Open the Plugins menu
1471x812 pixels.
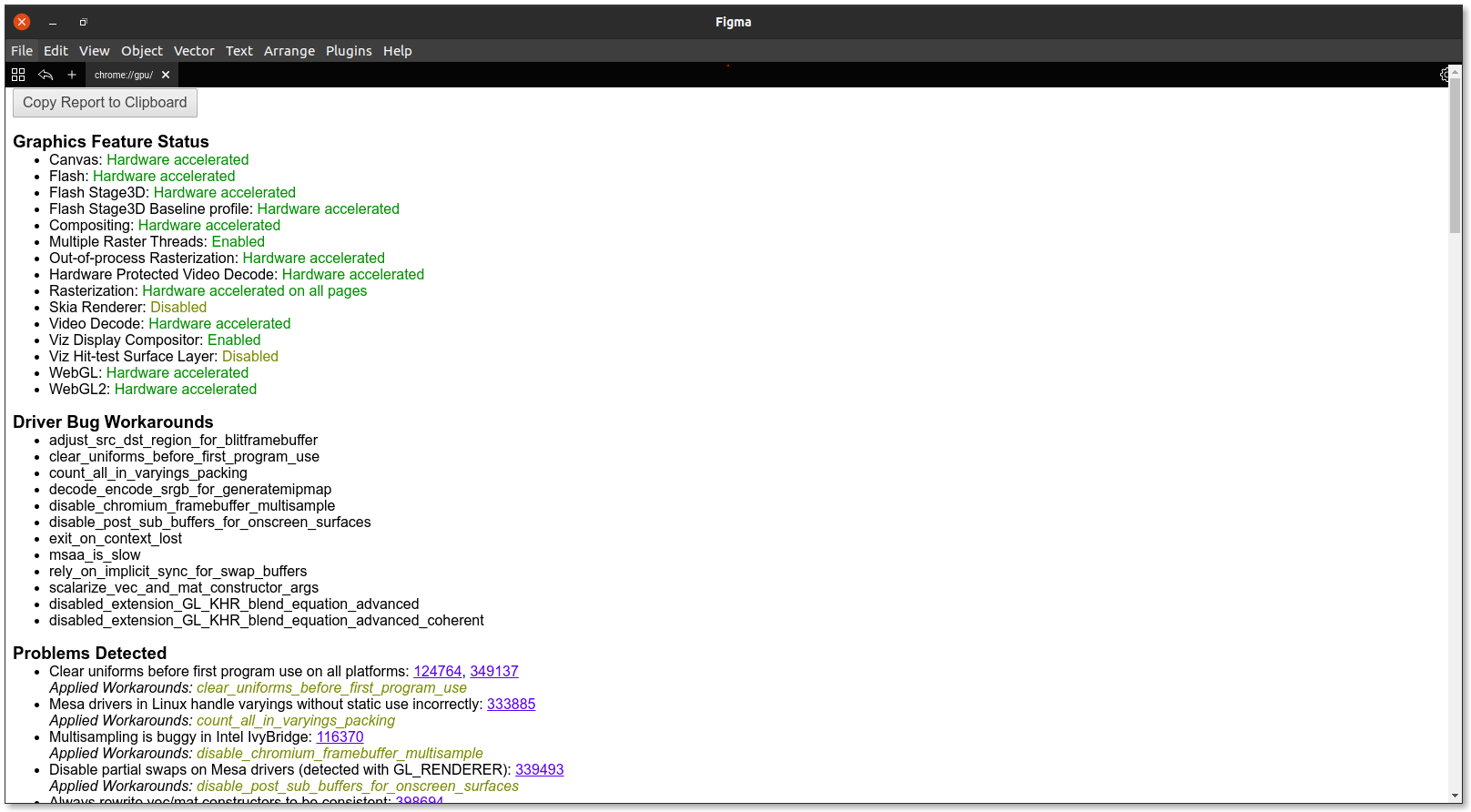coord(349,51)
